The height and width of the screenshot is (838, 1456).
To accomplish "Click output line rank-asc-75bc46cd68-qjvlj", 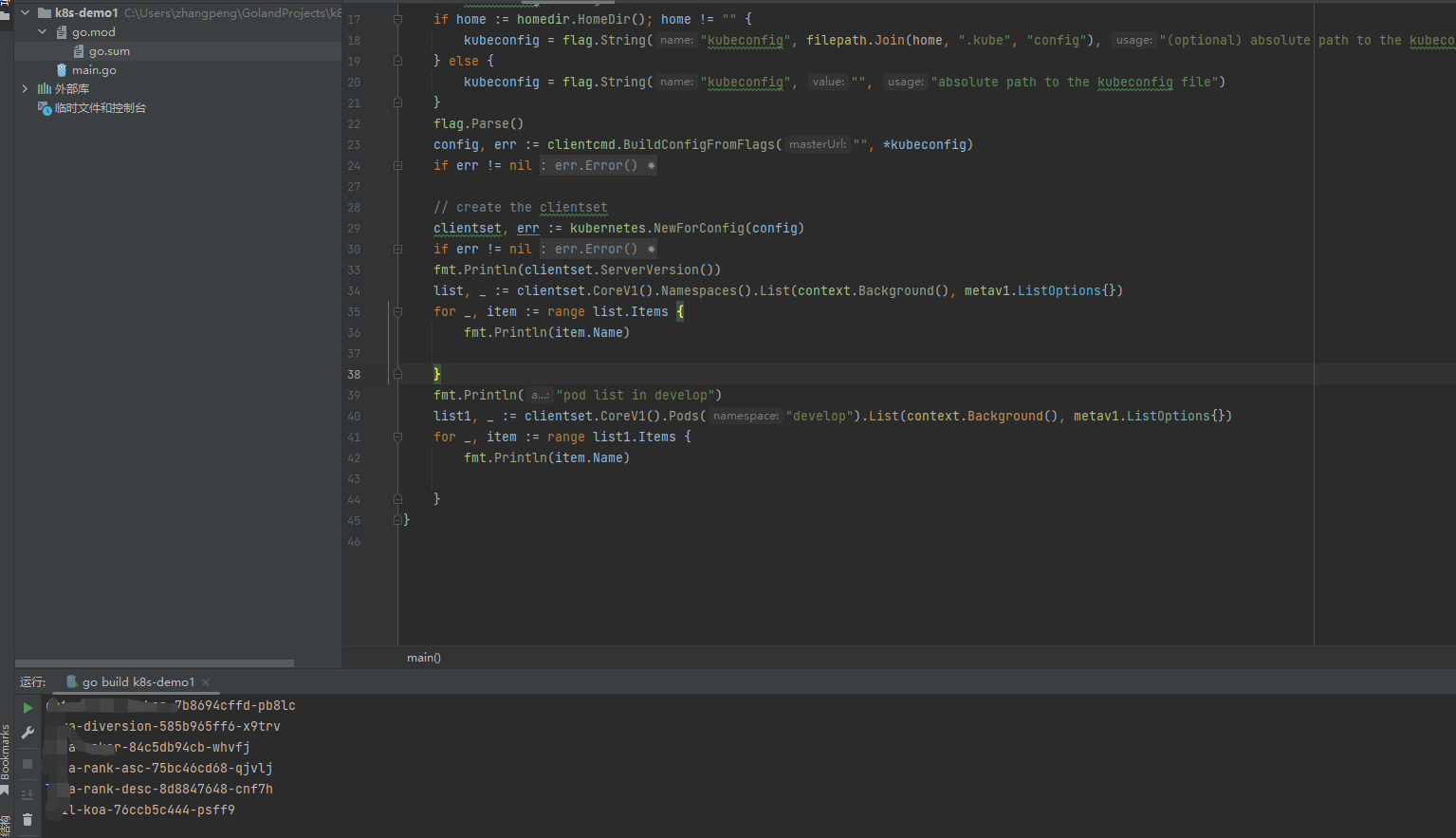I will pyautogui.click(x=171, y=768).
